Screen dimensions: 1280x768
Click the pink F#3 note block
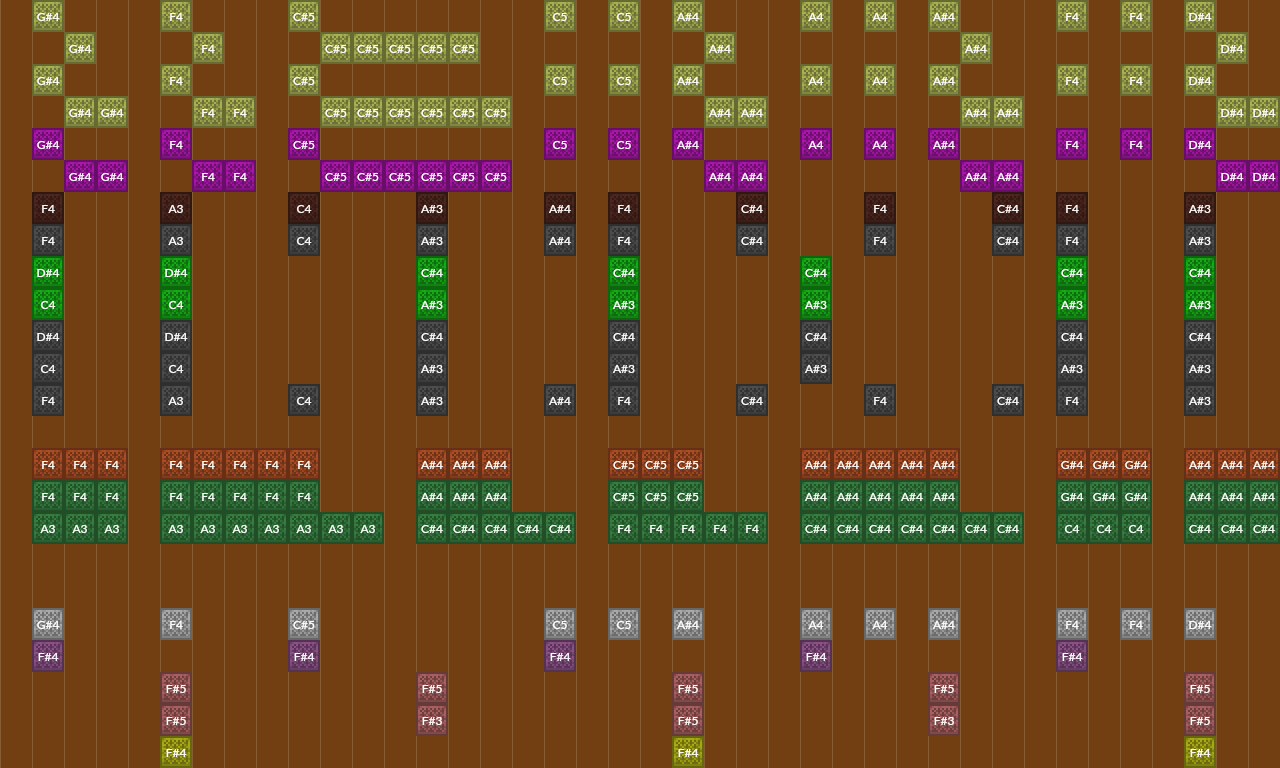click(x=432, y=720)
